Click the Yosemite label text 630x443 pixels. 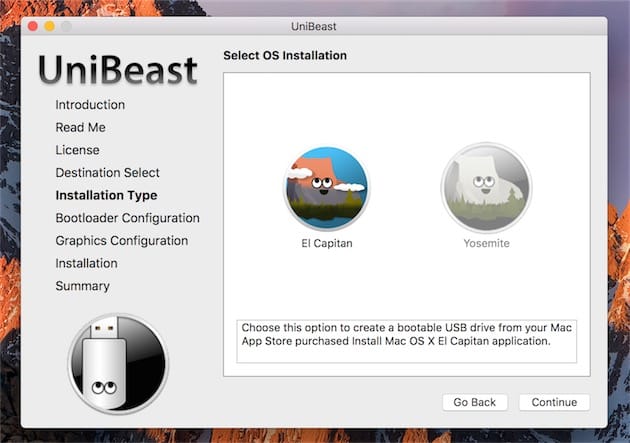point(486,243)
